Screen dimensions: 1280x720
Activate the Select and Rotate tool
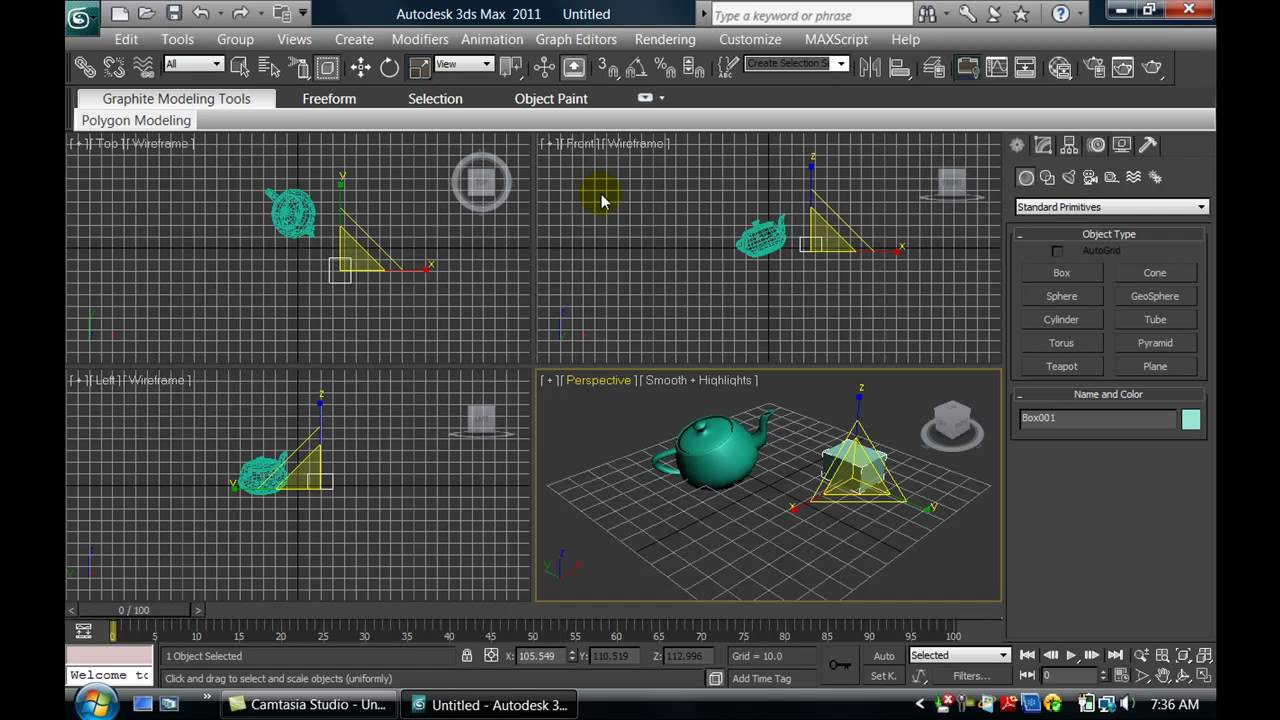(x=390, y=67)
